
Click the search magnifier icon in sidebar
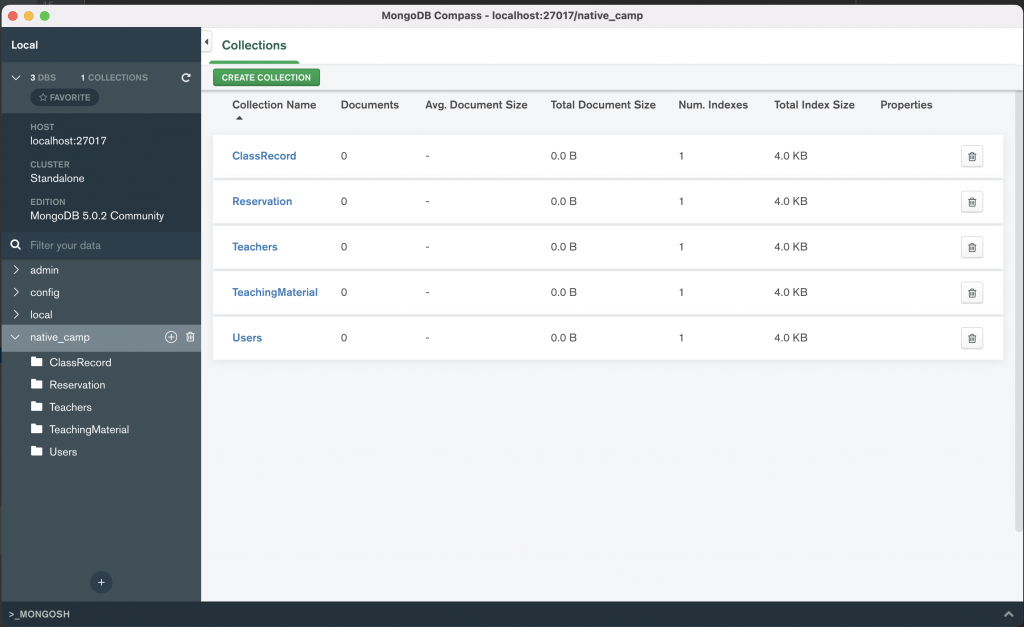[x=16, y=245]
